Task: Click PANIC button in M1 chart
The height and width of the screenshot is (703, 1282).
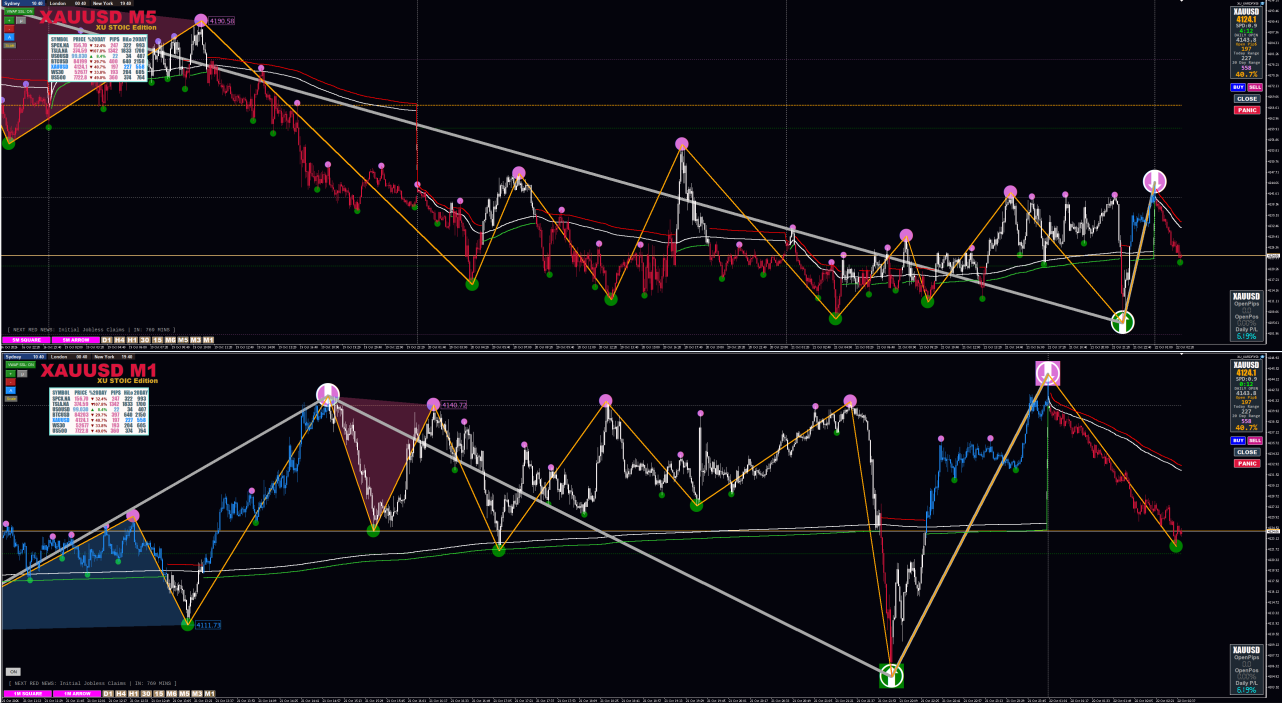Action: tap(1247, 463)
